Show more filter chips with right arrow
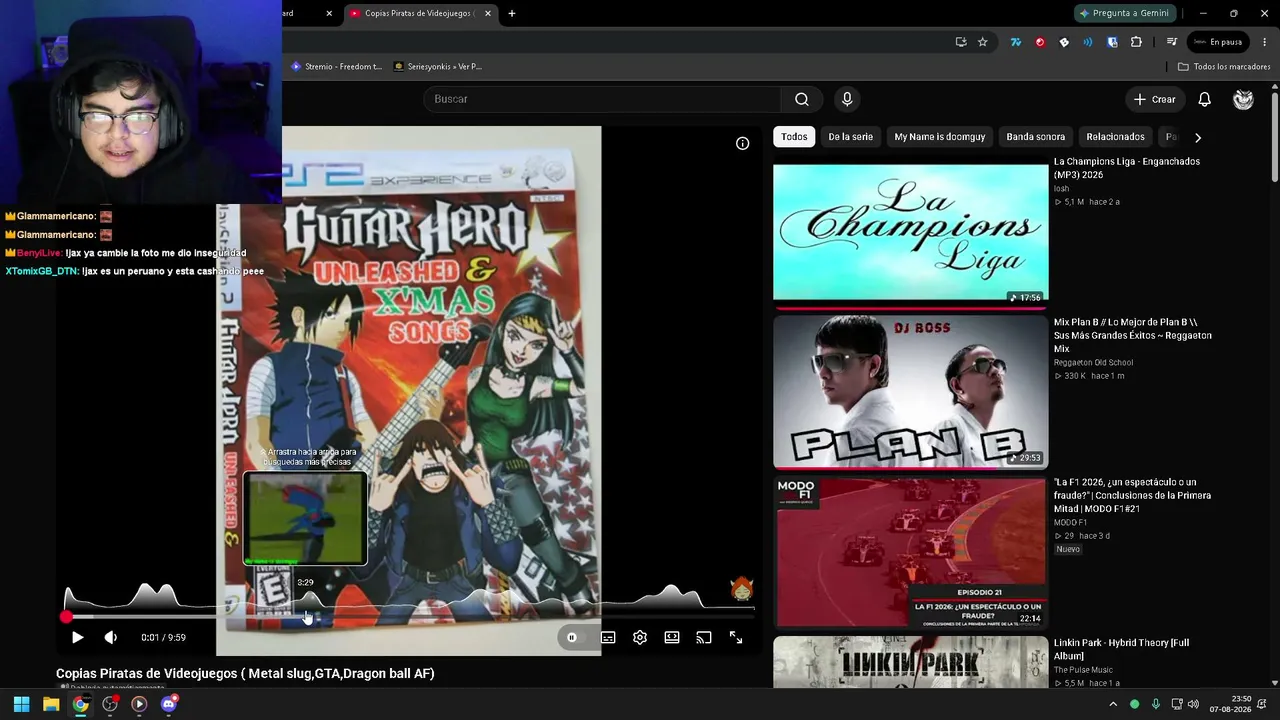This screenshot has width=1280, height=720. click(x=1198, y=137)
